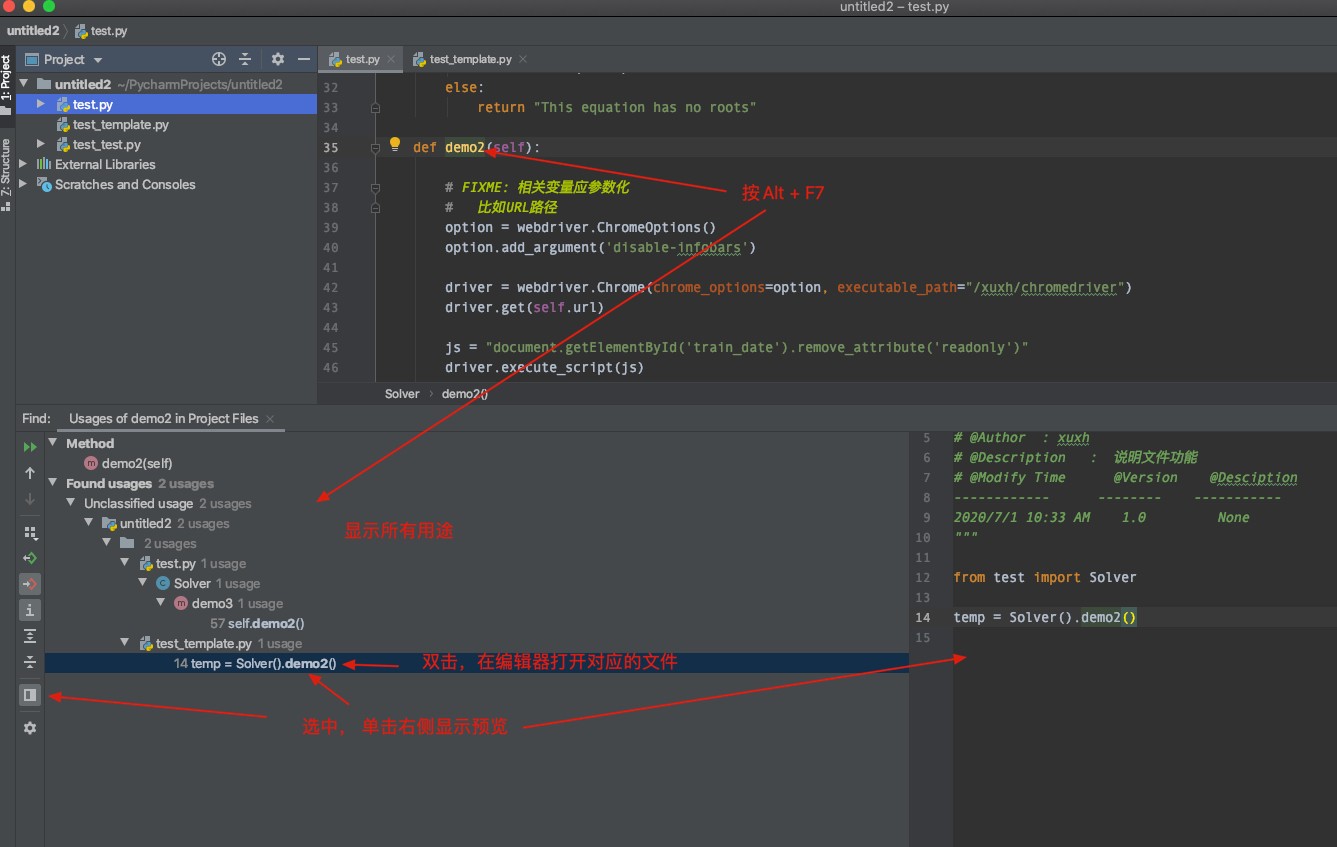Click test.py in top navigation bar
Screen dimensions: 1337x847
click(x=100, y=31)
